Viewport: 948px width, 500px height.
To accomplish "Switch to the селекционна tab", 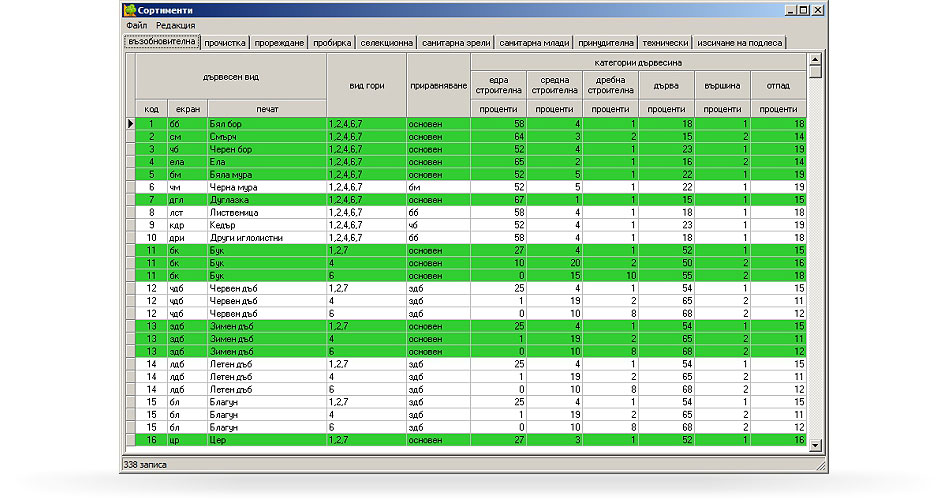I will [386, 43].
